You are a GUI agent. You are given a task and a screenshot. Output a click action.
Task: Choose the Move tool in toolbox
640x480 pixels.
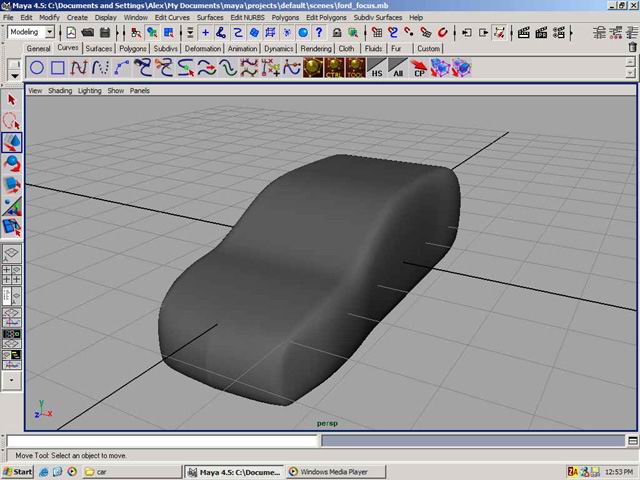[12, 142]
